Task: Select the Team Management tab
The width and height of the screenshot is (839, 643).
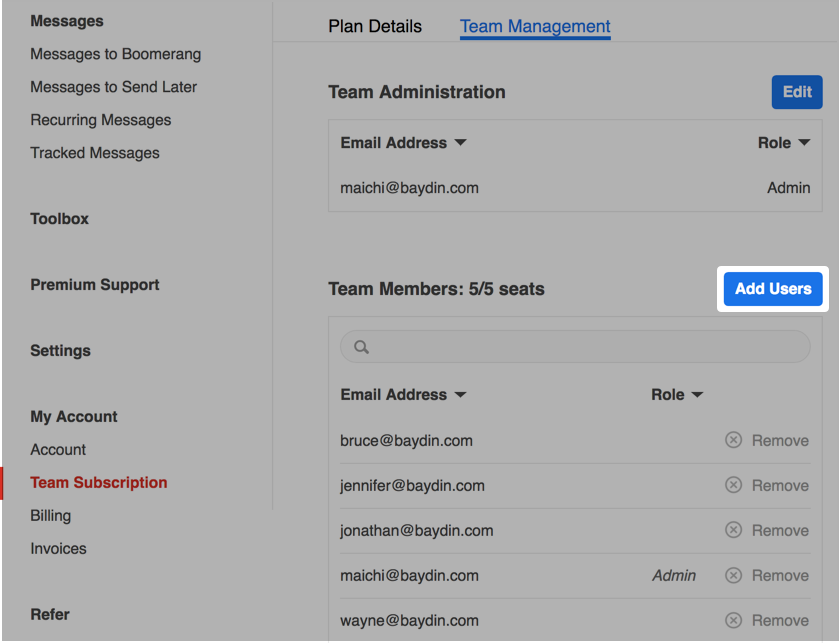Action: [x=535, y=27]
